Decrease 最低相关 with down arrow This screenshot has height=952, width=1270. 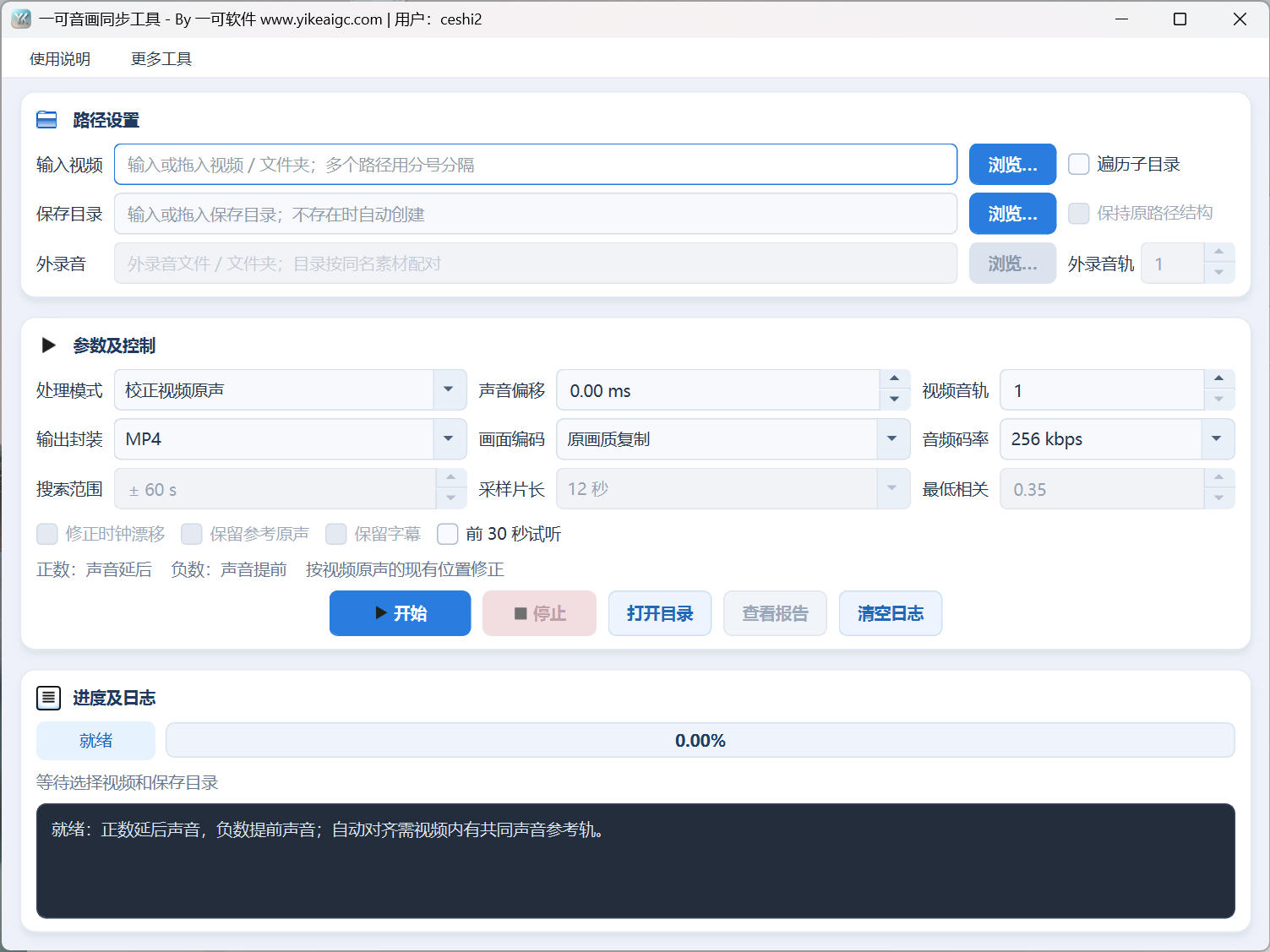[x=1218, y=499]
